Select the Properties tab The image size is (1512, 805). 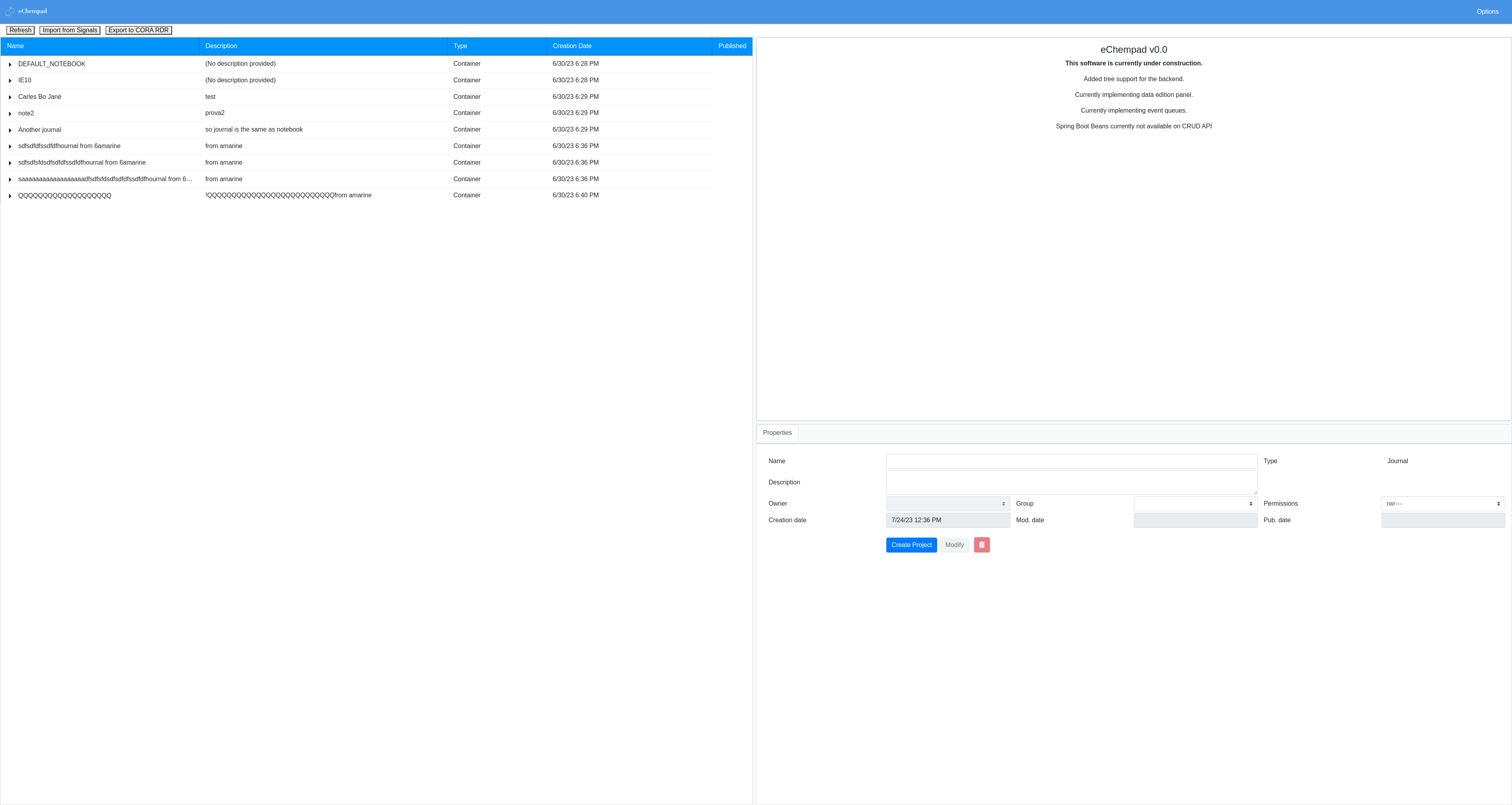(777, 433)
